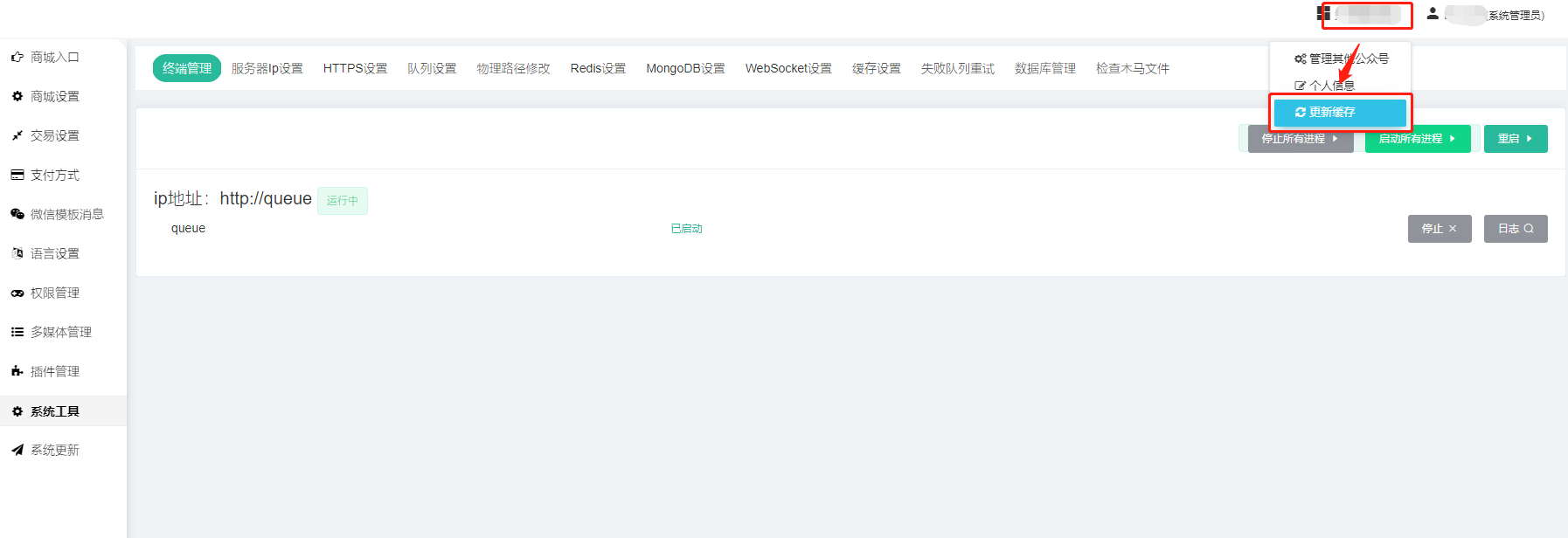Switch to WebSocket设置 tab
Image resolution: width=1568 pixels, height=538 pixels.
point(788,68)
